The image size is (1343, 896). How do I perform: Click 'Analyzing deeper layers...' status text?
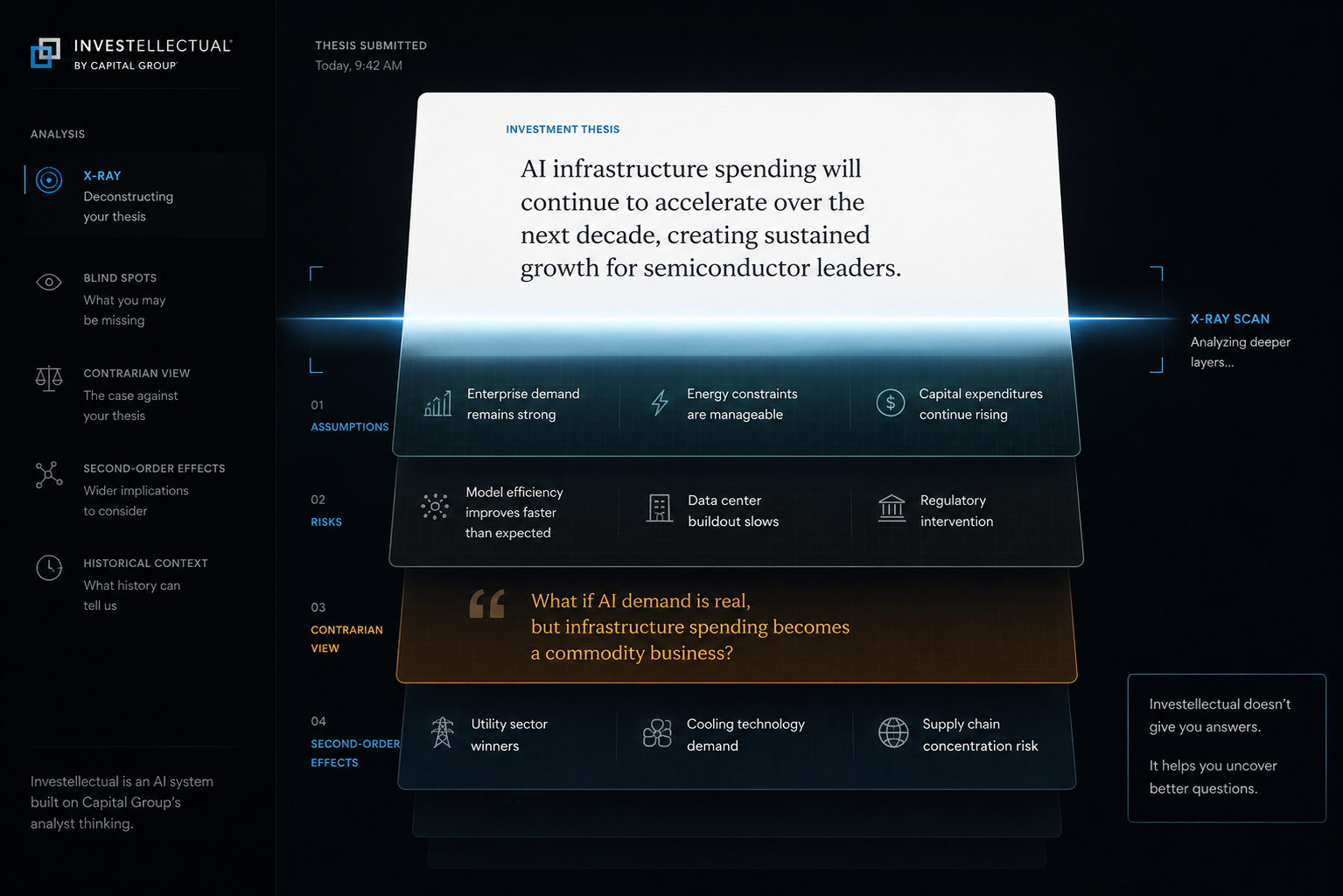pos(1240,352)
